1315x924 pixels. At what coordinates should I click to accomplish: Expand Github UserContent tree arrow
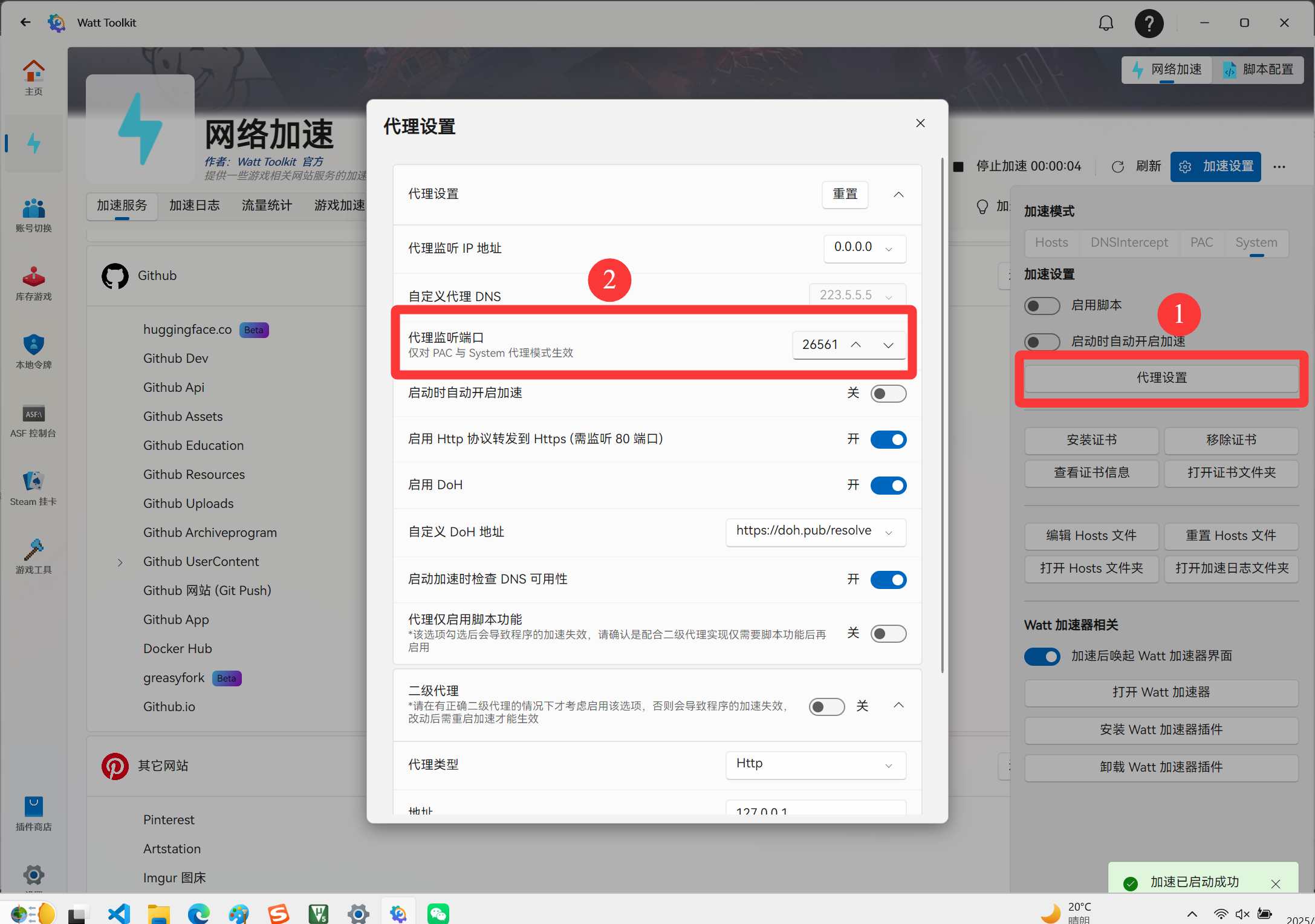[120, 562]
